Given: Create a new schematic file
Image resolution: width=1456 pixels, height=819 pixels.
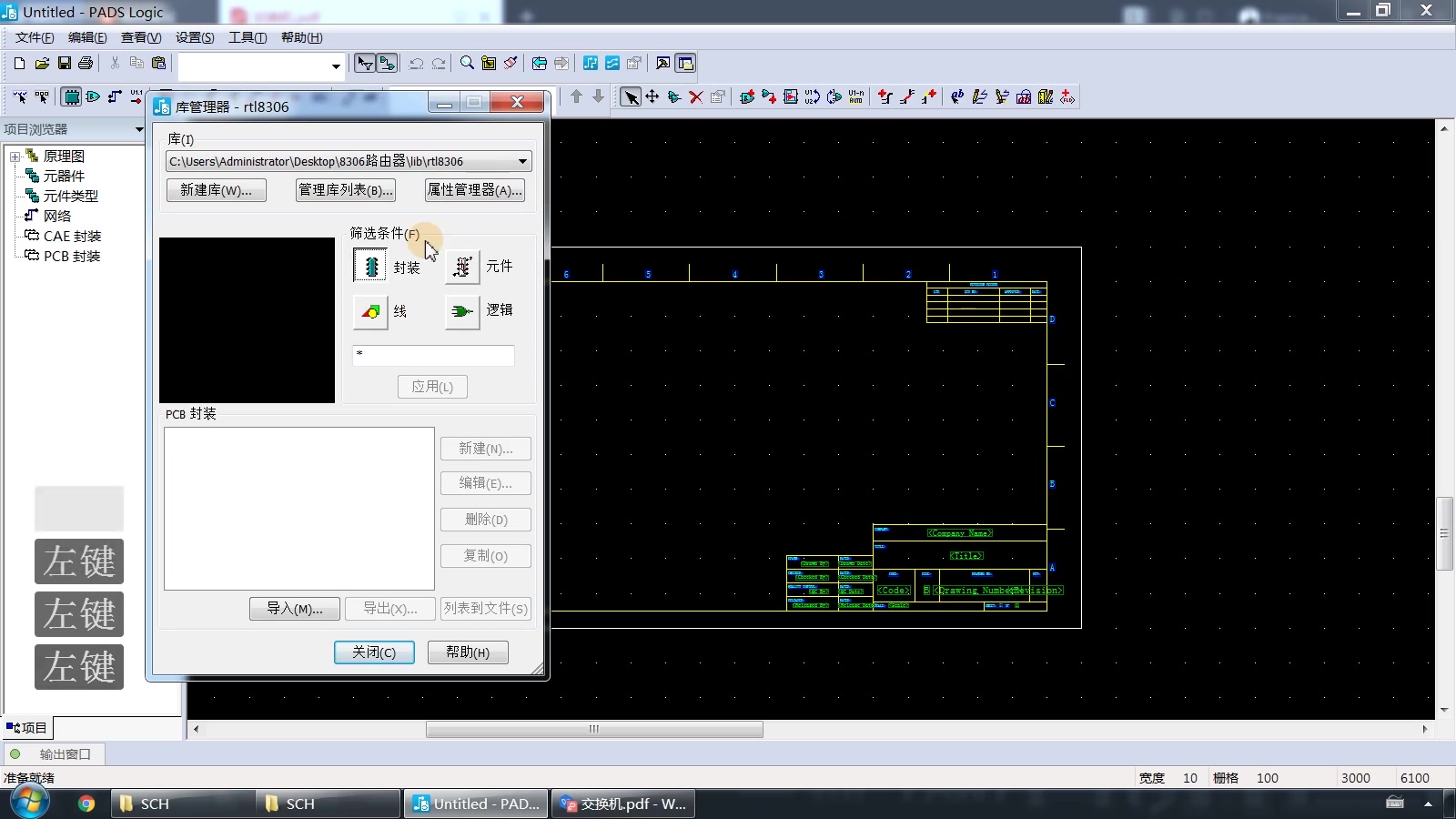Looking at the screenshot, I should [x=19, y=64].
